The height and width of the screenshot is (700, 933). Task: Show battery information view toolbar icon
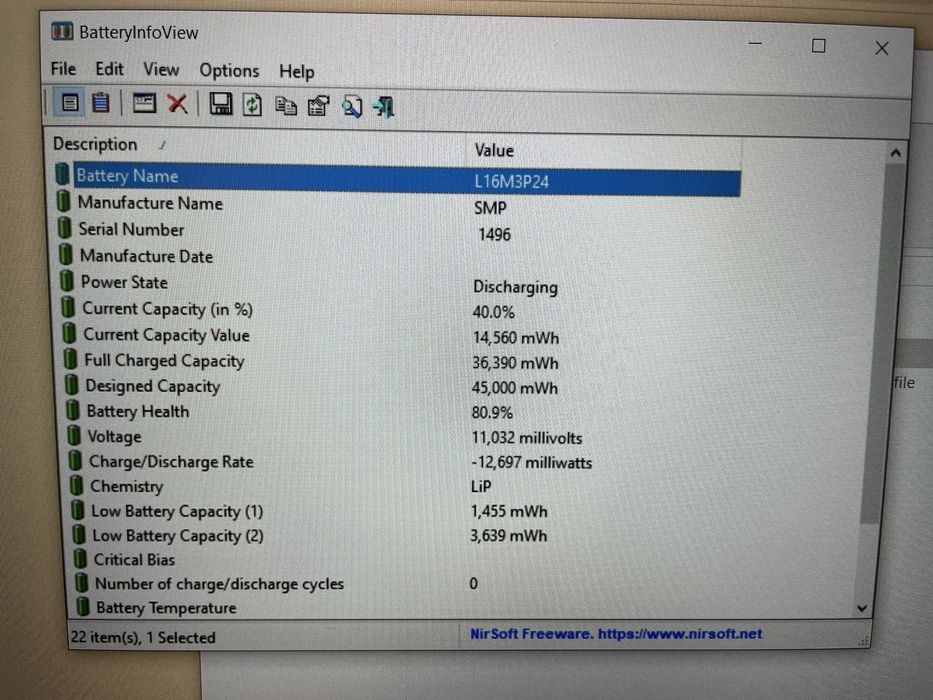(x=70, y=103)
